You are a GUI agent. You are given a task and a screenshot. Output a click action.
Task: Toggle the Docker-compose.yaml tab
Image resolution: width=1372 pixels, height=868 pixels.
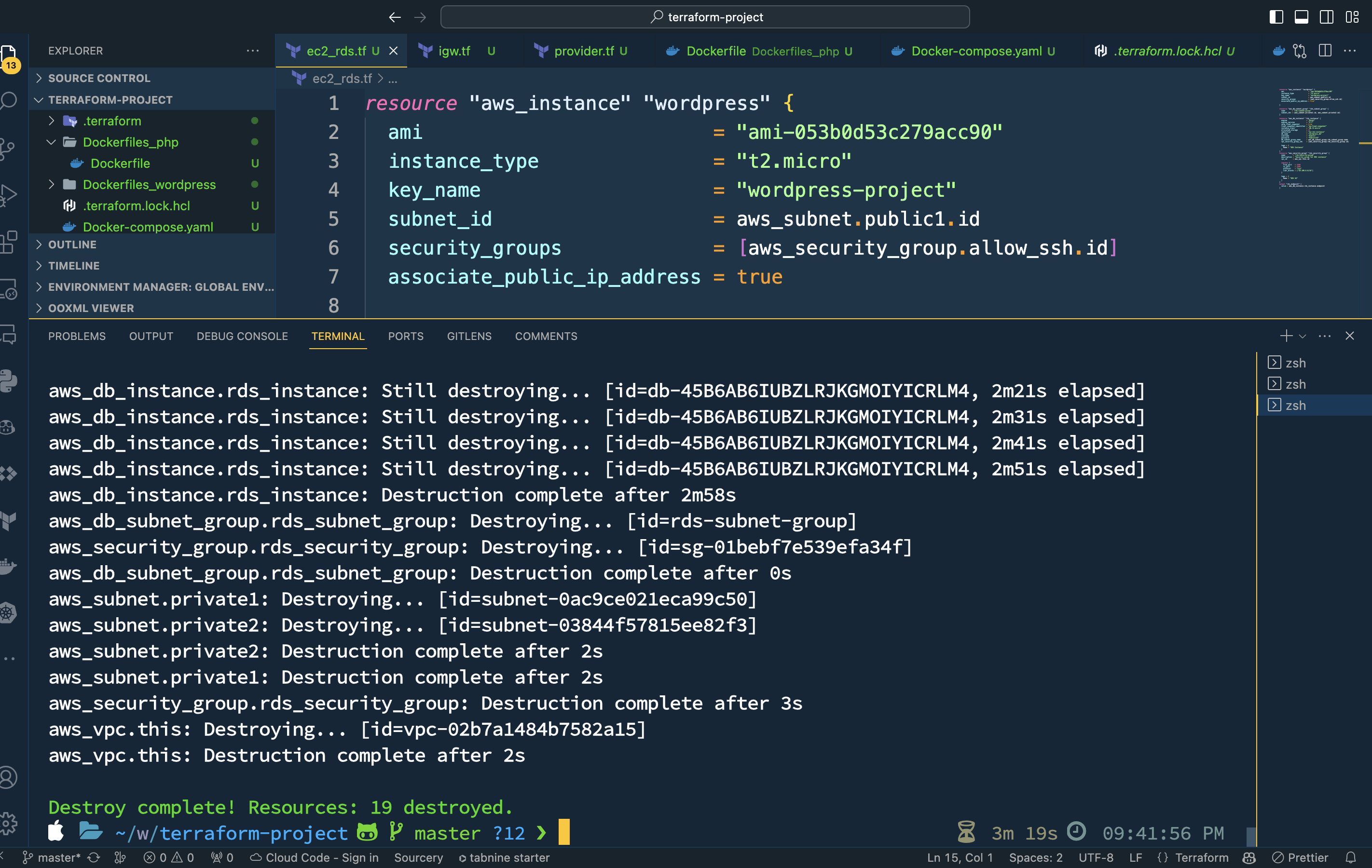[x=974, y=50]
